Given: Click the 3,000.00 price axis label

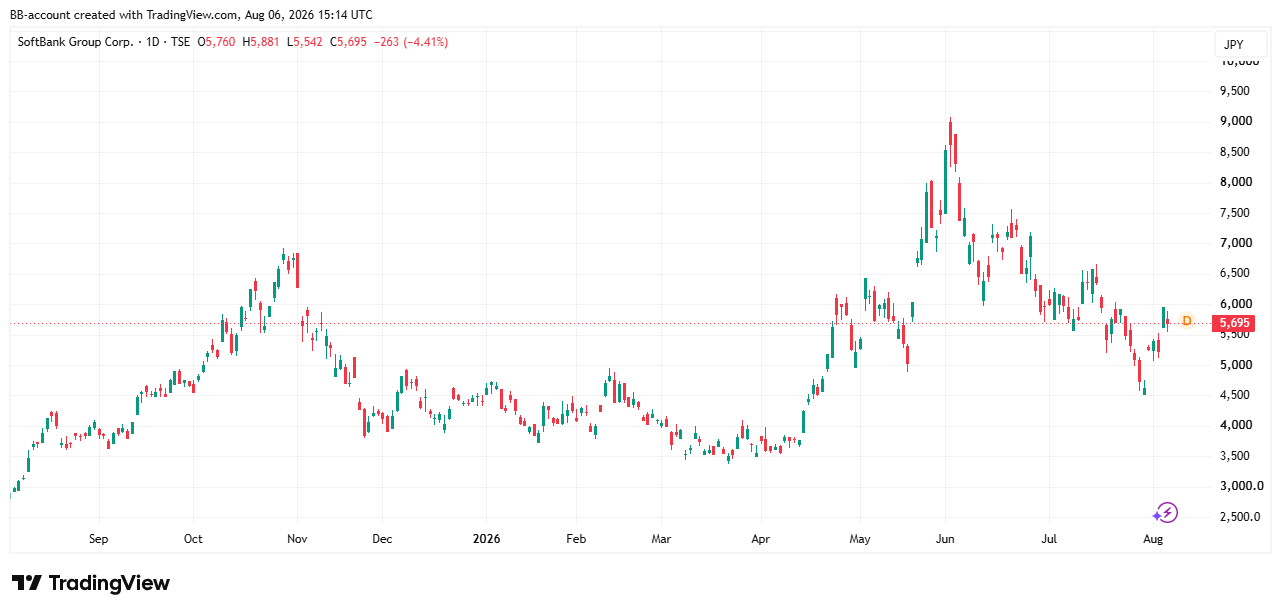Looking at the screenshot, I should click(x=1240, y=486).
